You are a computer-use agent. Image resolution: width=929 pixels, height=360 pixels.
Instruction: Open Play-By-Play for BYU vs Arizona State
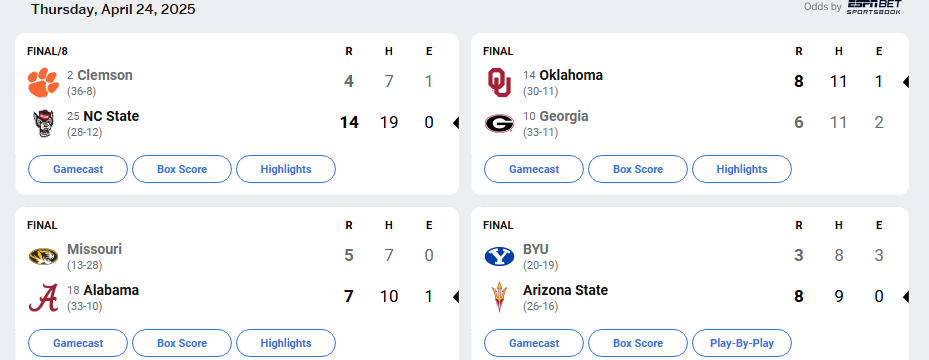click(742, 343)
